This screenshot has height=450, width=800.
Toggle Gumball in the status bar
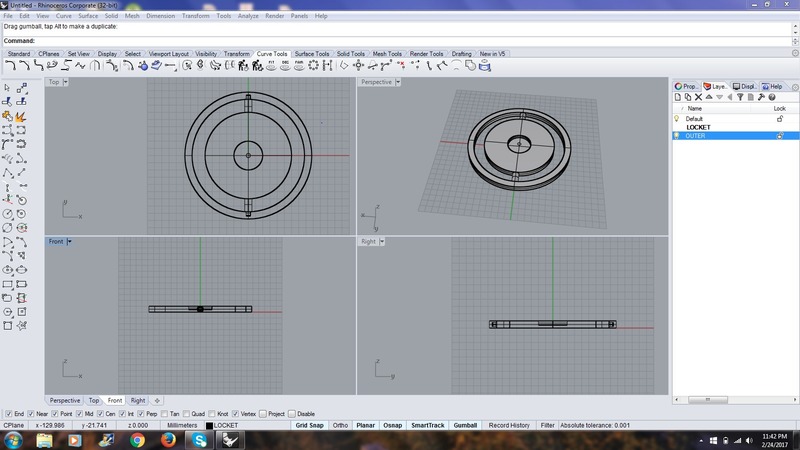(x=465, y=425)
